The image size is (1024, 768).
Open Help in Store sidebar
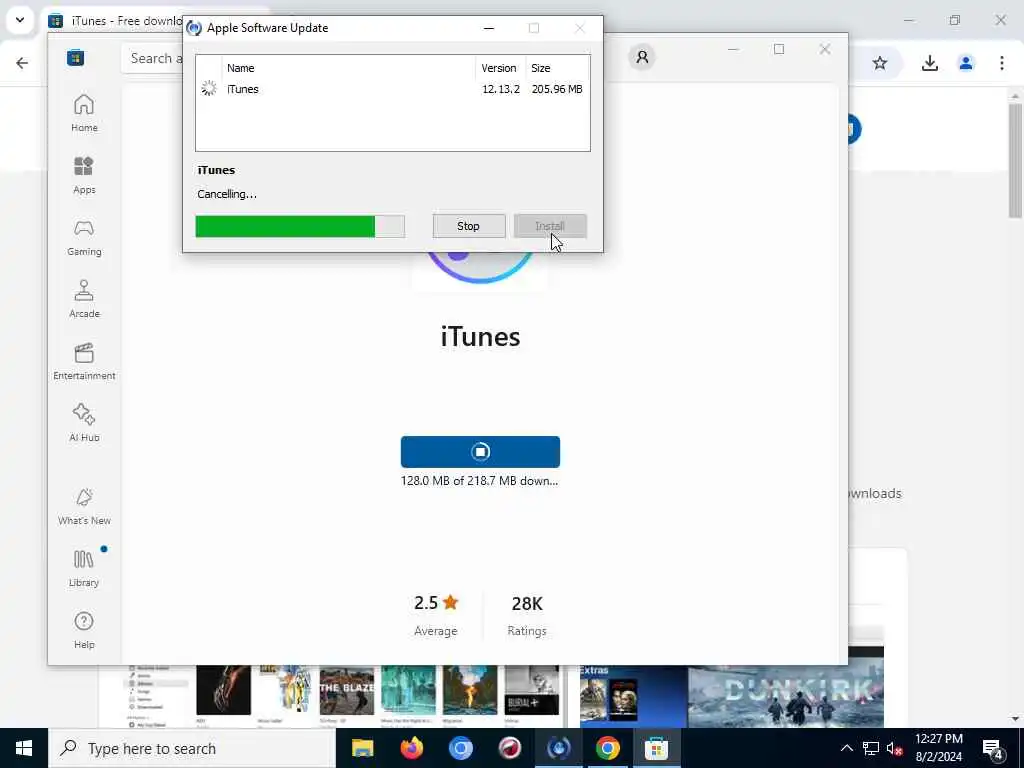tap(84, 630)
